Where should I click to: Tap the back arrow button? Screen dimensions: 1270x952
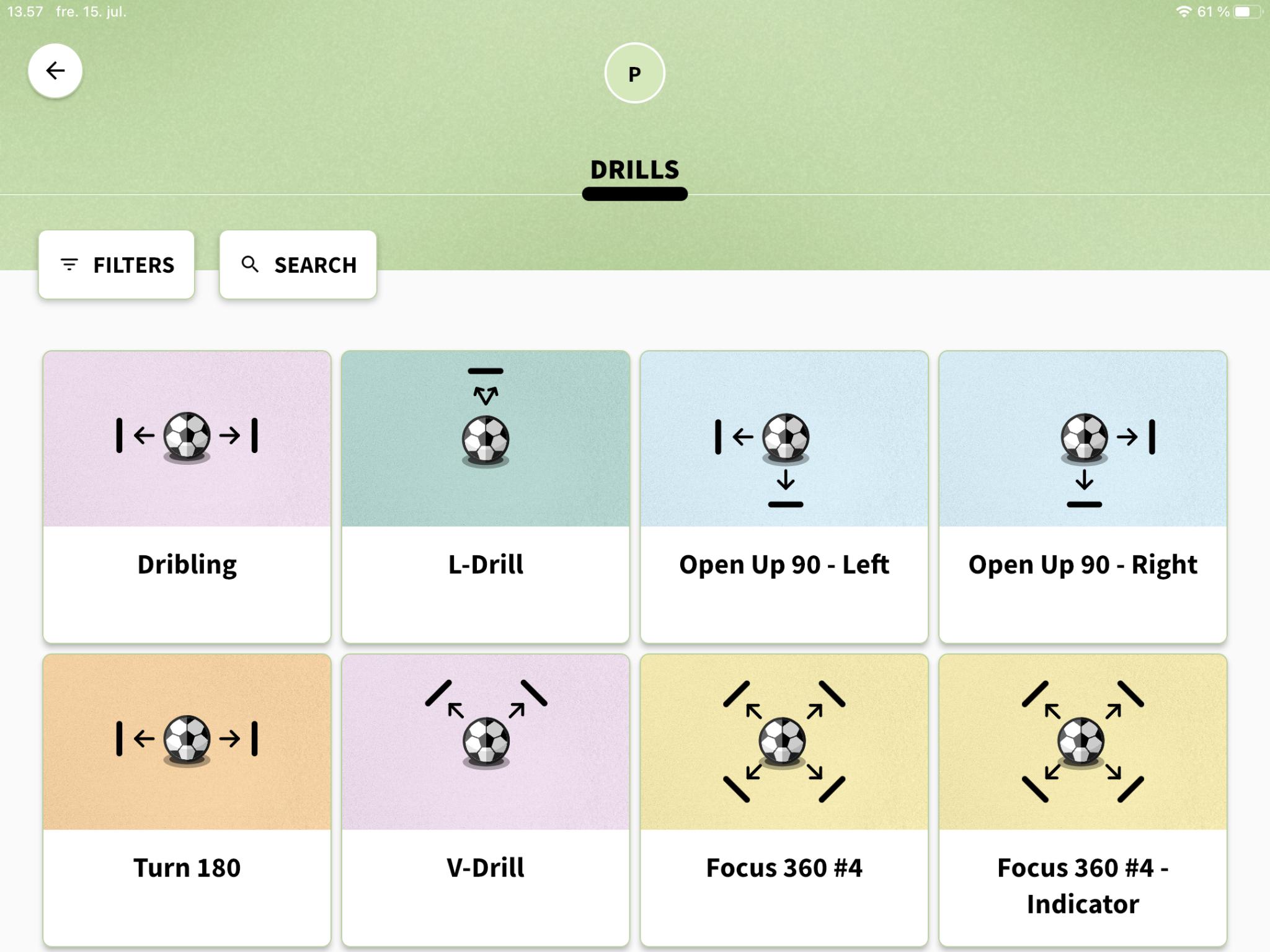(x=55, y=71)
